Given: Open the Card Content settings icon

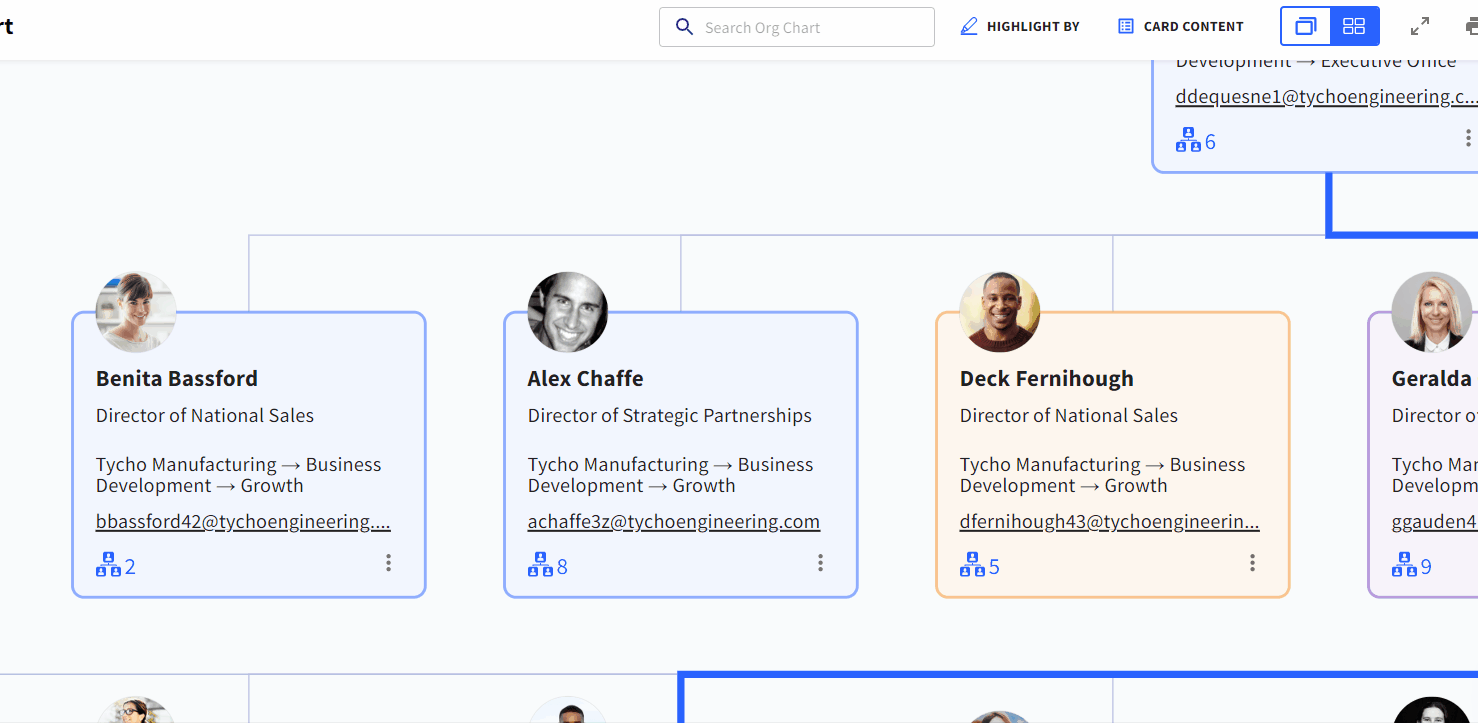Looking at the screenshot, I should [x=1124, y=25].
